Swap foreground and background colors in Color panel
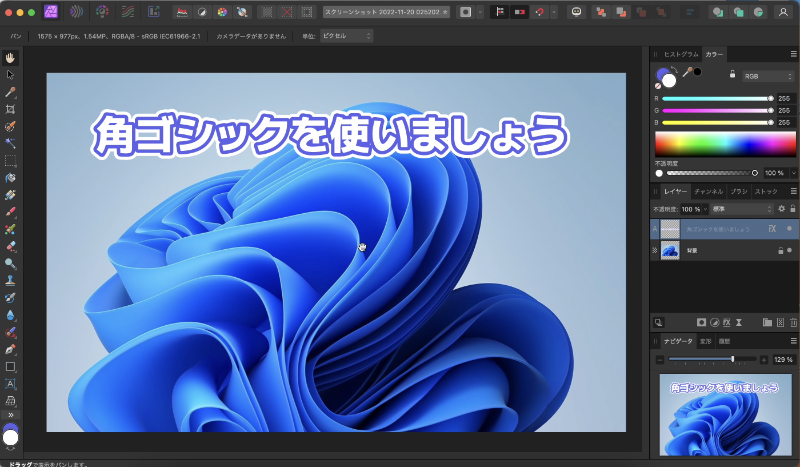The height and width of the screenshot is (467, 800). [674, 70]
